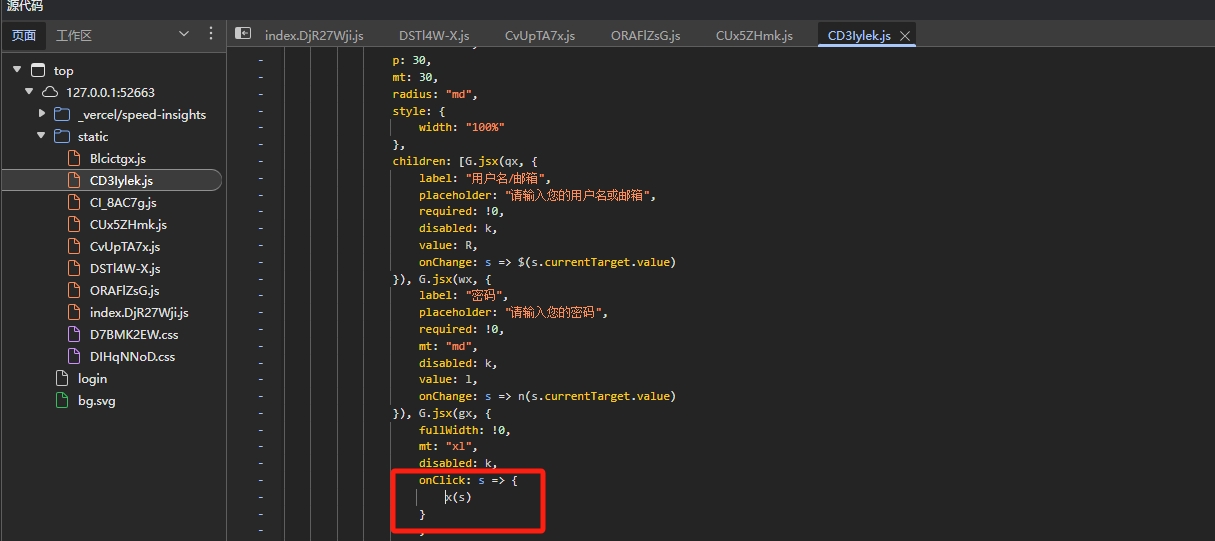
Task: Click the D7BMK2EW.css file icon
Action: pyautogui.click(x=73, y=335)
